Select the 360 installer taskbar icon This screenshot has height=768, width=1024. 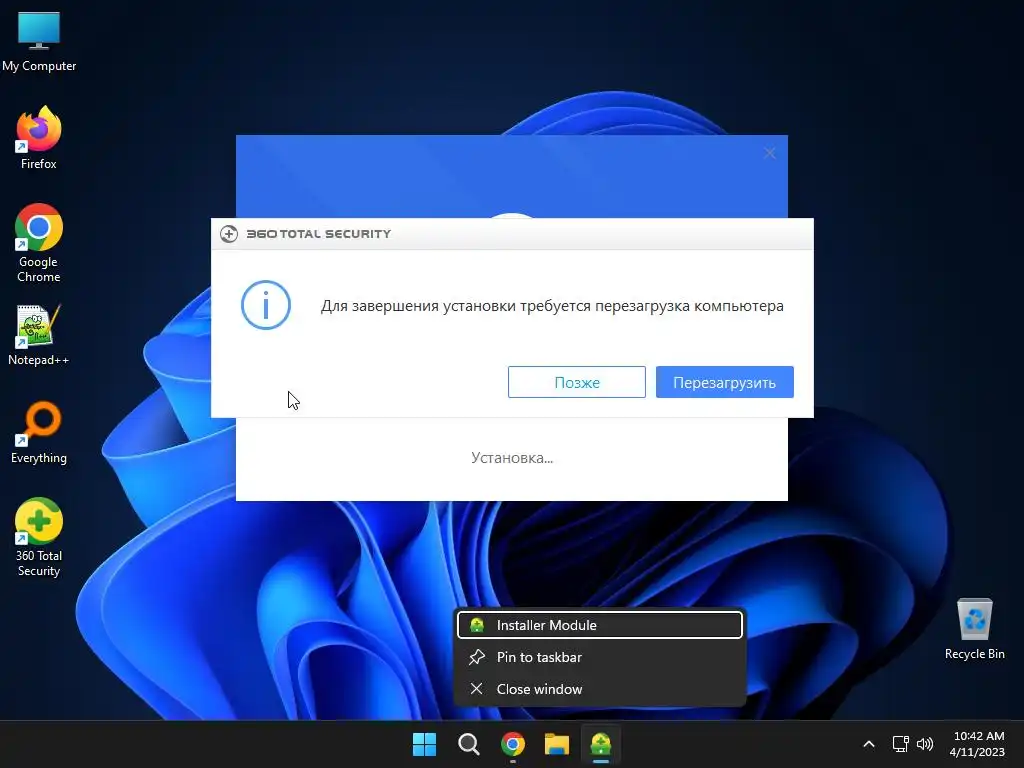601,744
